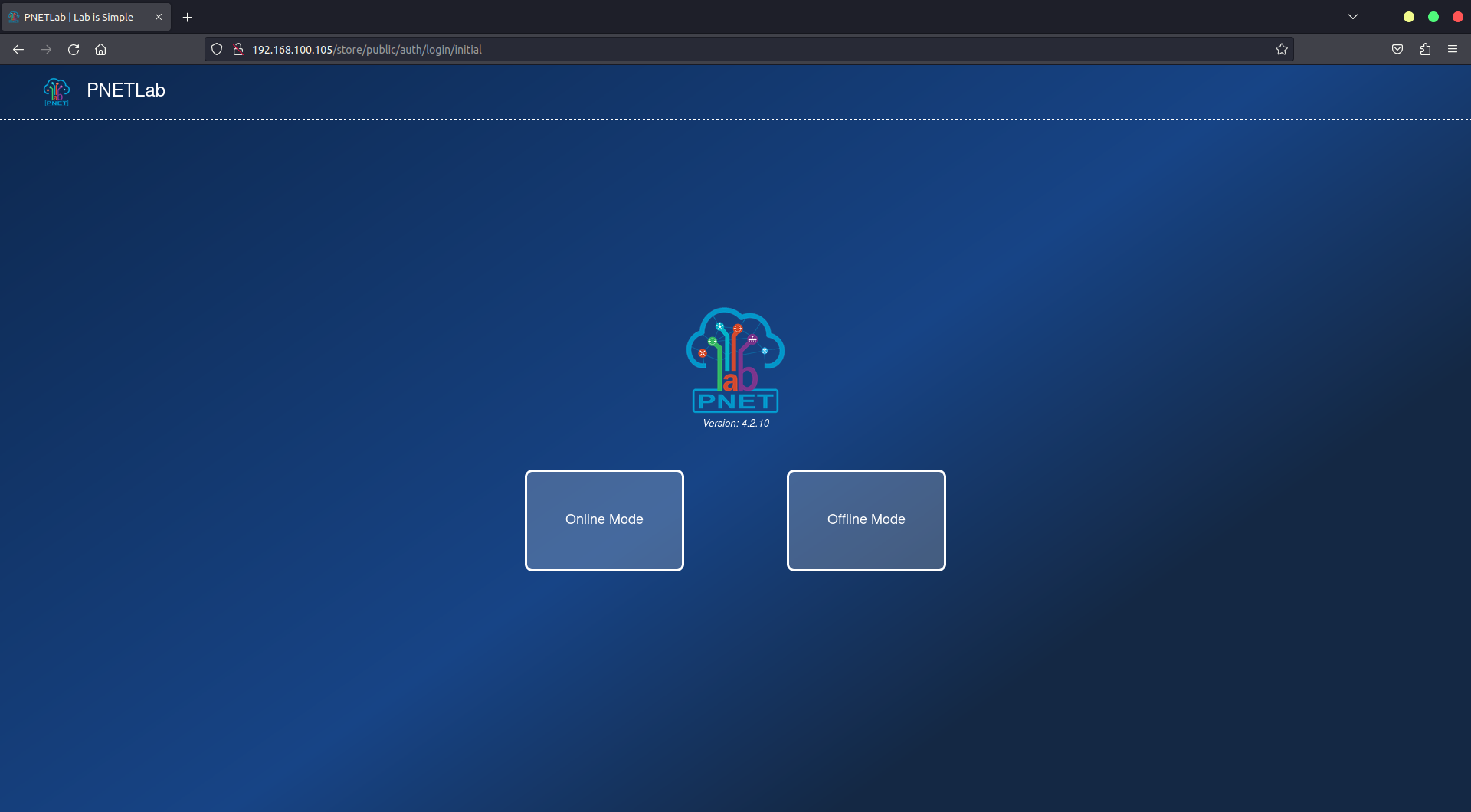Open a new browser tab

tap(187, 16)
